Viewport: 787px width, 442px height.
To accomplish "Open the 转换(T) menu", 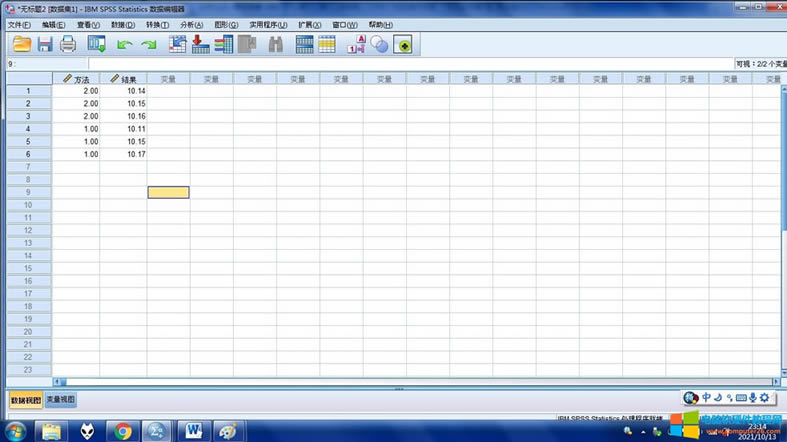I will coord(157,25).
